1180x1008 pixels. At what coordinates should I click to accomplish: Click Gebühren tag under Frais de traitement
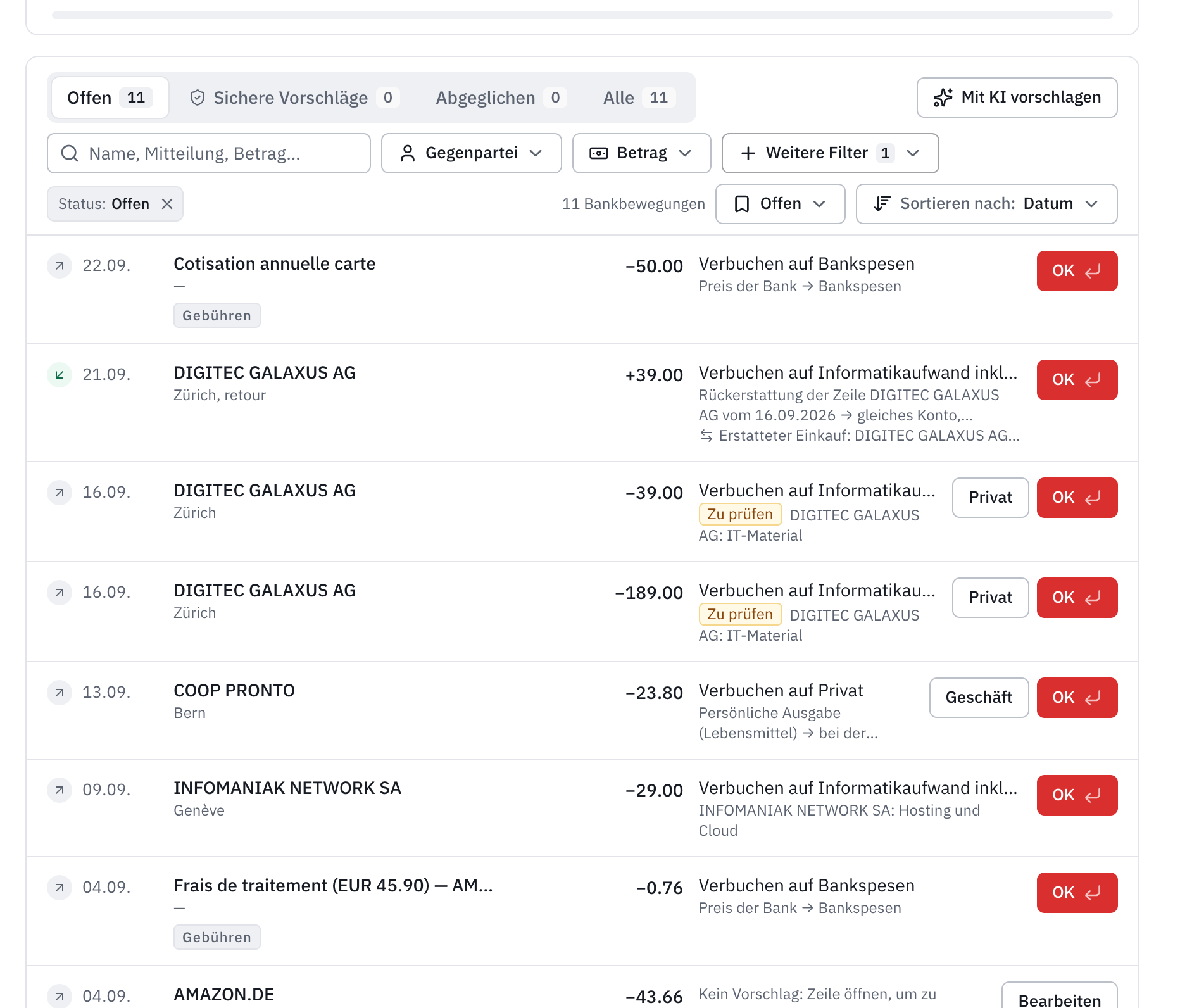tap(217, 937)
